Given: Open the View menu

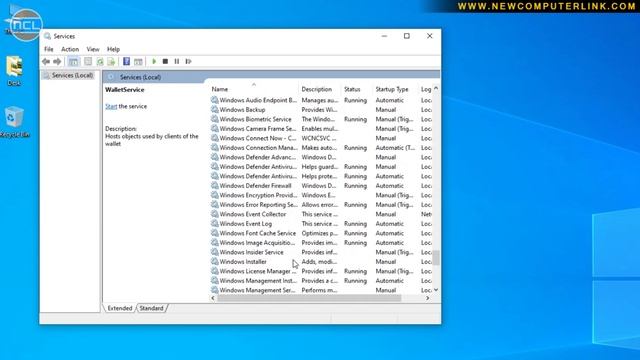Looking at the screenshot, I should pos(93,49).
